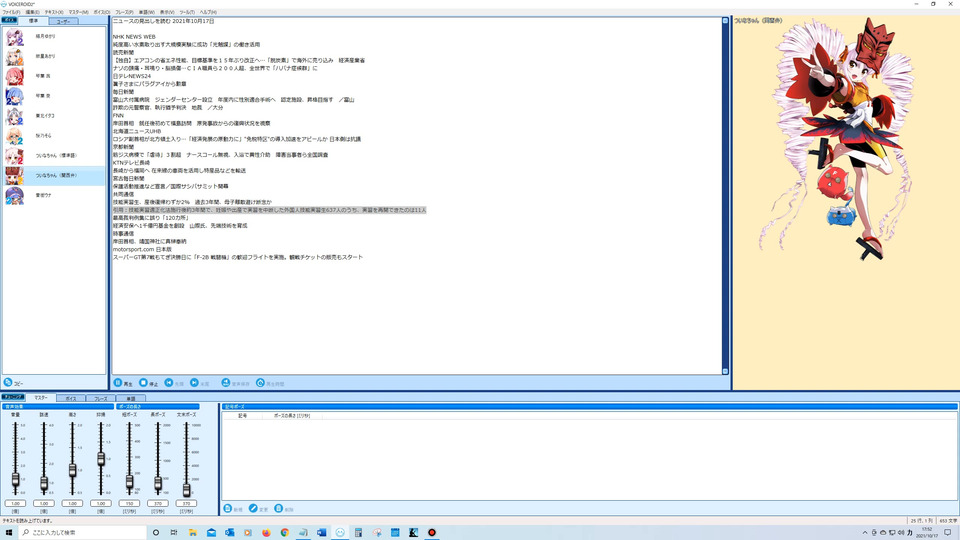Viewport: 960px width, 540px height.
Task: Open the 表示 menu
Action: 167,12
